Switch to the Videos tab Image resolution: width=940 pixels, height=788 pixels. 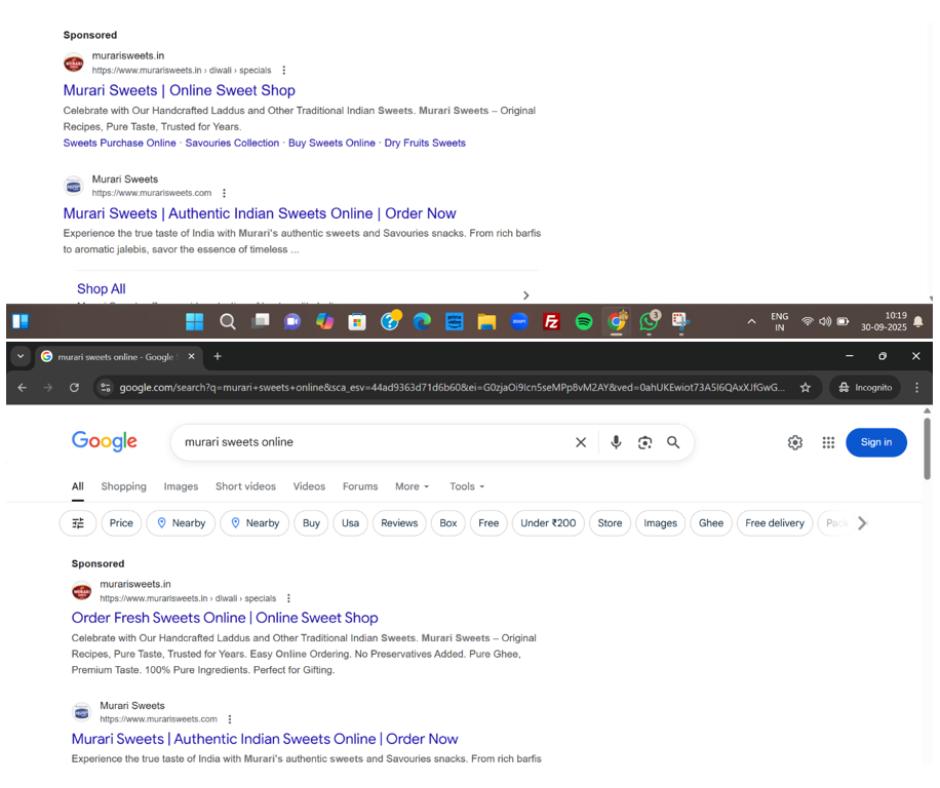coord(309,486)
